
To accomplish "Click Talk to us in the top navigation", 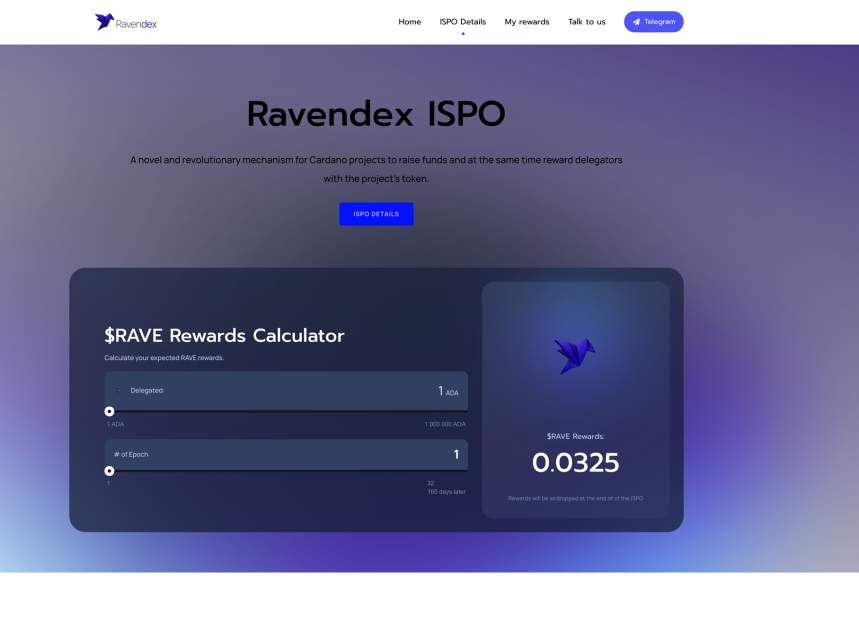I will (x=586, y=21).
